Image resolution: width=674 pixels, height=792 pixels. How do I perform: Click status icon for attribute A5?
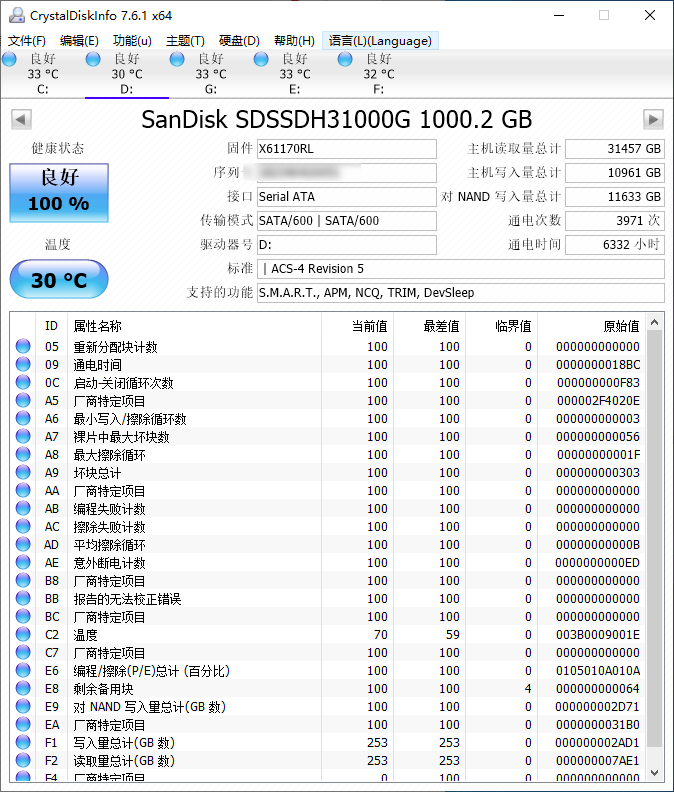[23, 400]
